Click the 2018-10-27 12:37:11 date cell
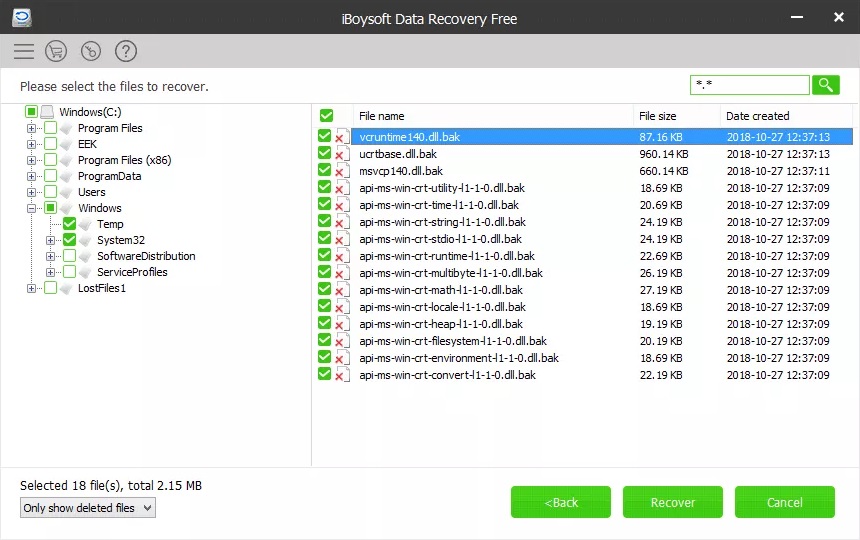This screenshot has height=540, width=860. pos(778,171)
